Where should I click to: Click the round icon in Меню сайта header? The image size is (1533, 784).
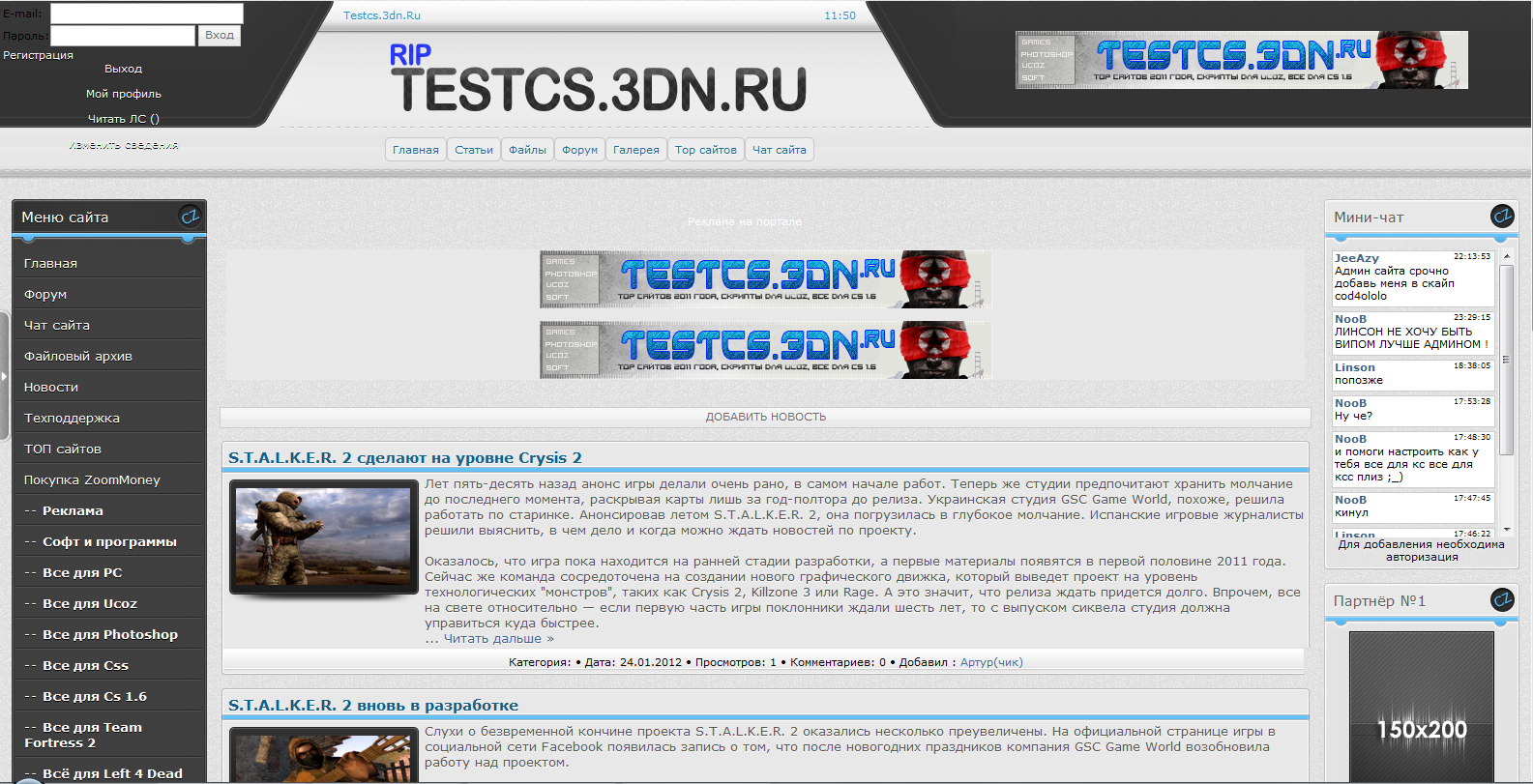click(x=190, y=217)
